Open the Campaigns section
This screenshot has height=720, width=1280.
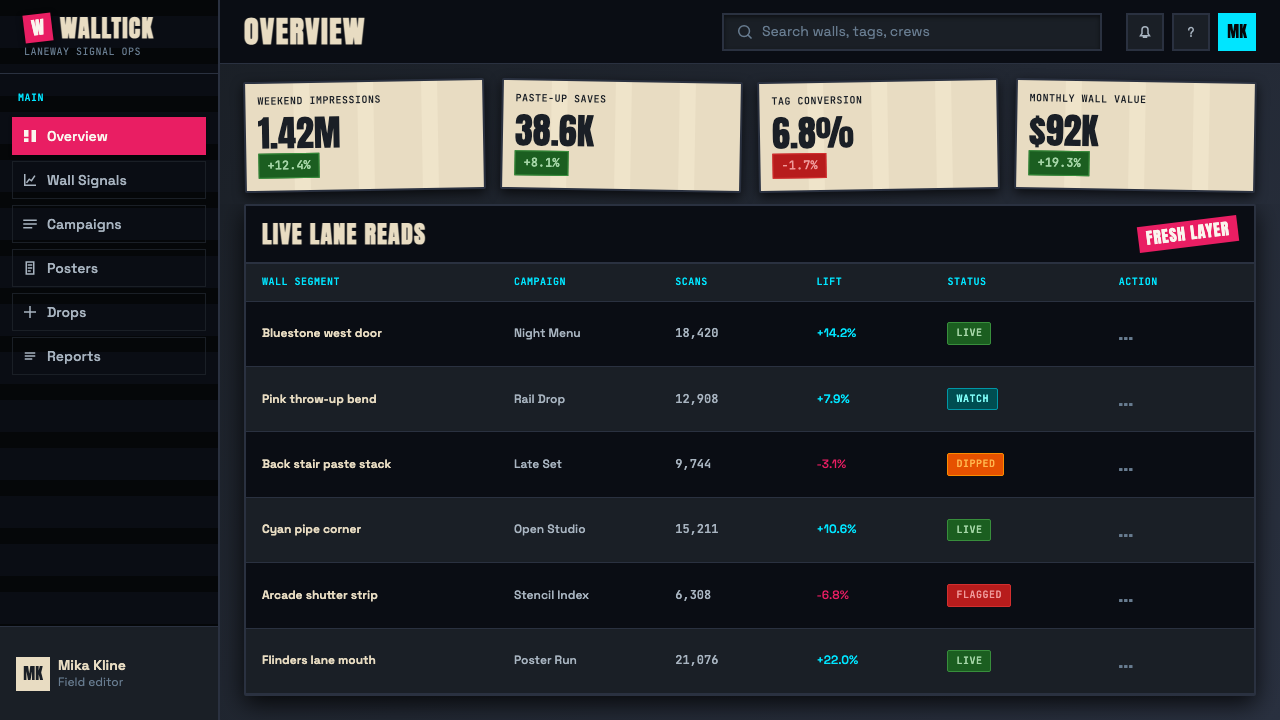click(x=109, y=224)
